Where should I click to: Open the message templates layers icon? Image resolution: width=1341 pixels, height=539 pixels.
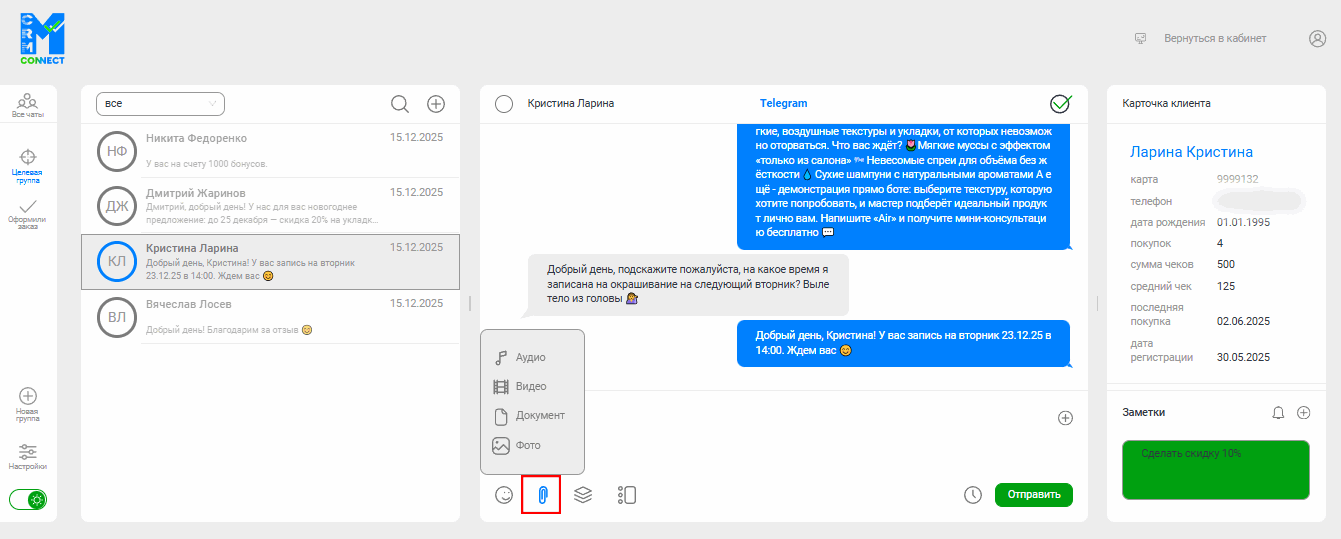583,495
